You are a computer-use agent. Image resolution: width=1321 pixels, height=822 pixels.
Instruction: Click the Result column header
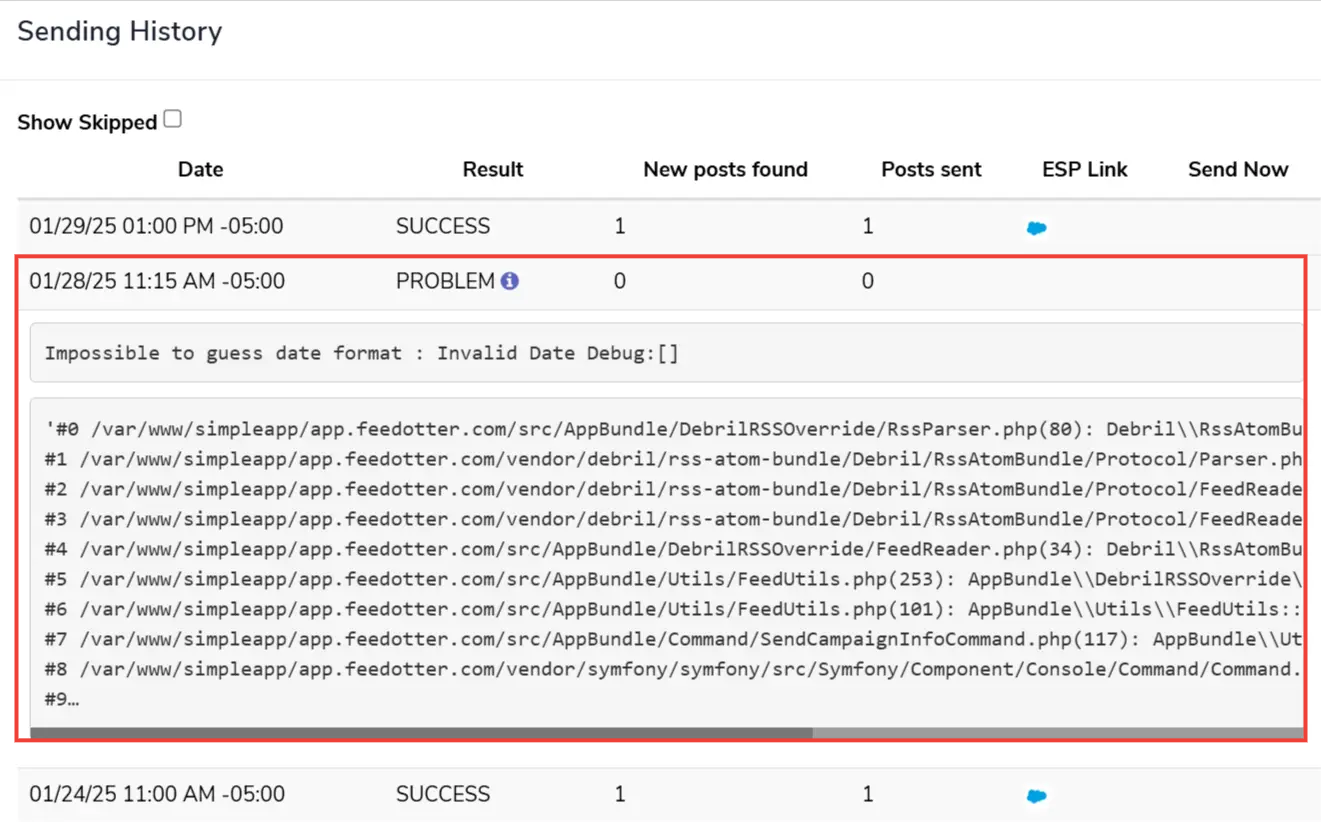tap(492, 170)
